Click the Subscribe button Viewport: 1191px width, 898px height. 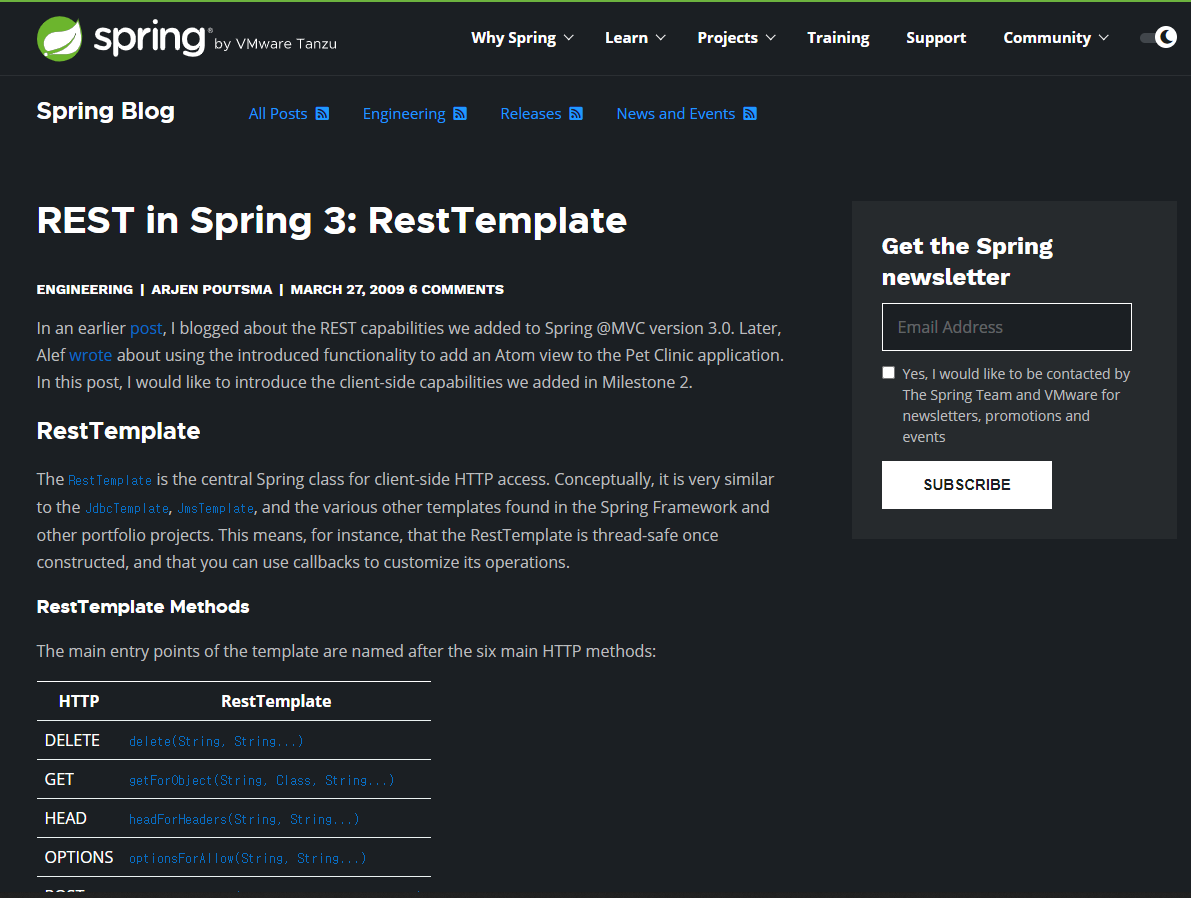point(966,485)
